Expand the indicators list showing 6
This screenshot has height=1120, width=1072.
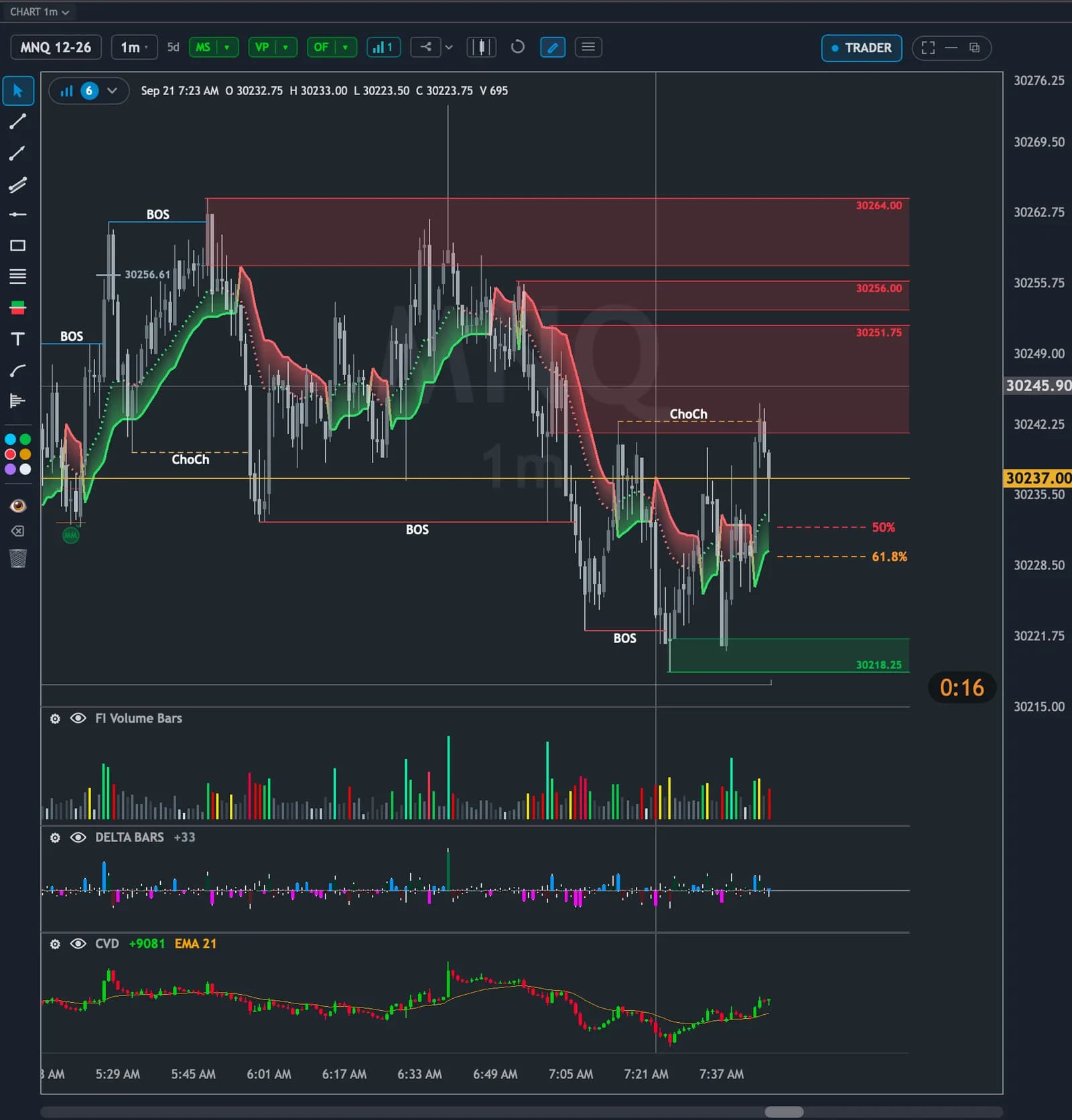(89, 91)
